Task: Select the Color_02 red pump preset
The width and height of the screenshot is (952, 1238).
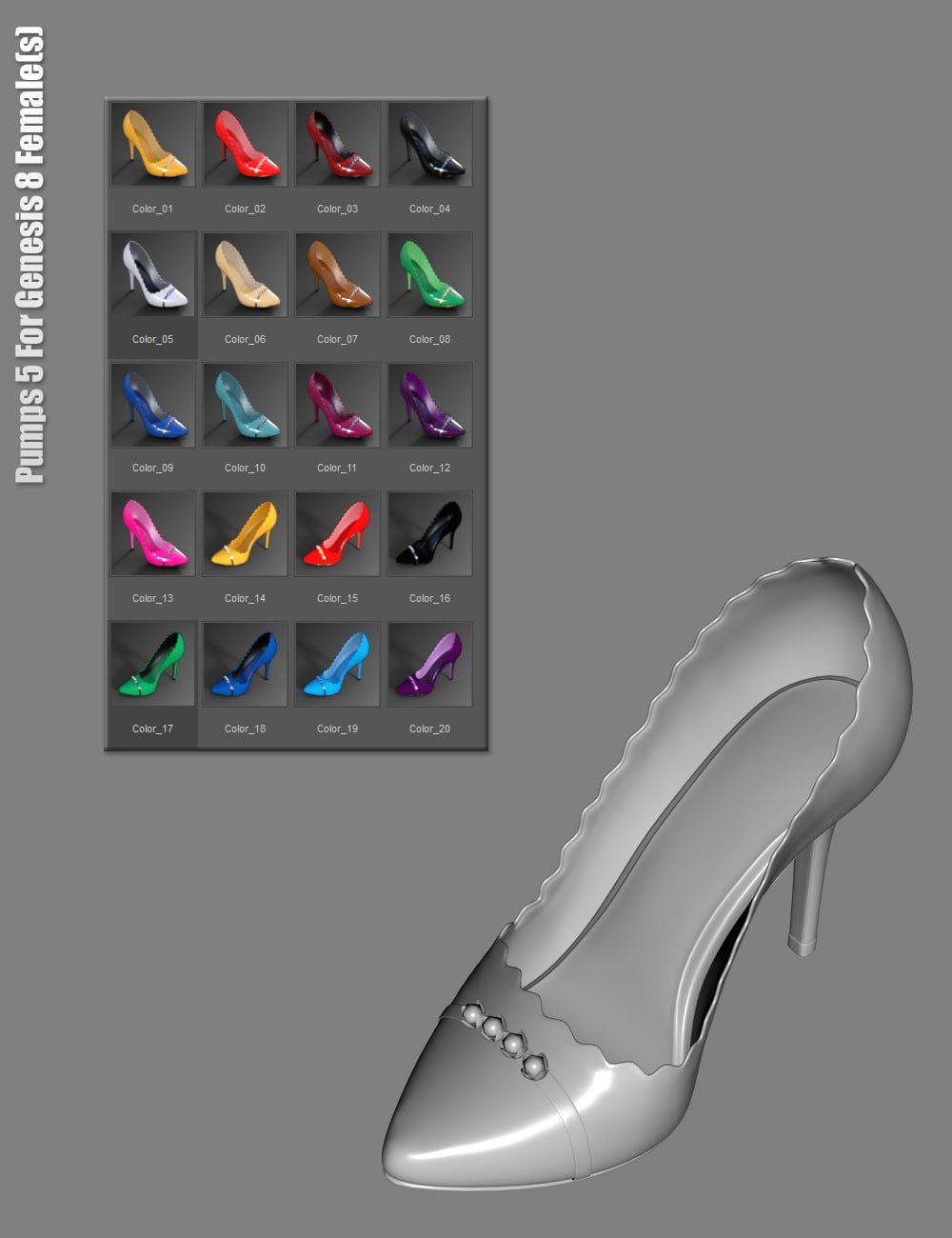Action: click(x=245, y=145)
